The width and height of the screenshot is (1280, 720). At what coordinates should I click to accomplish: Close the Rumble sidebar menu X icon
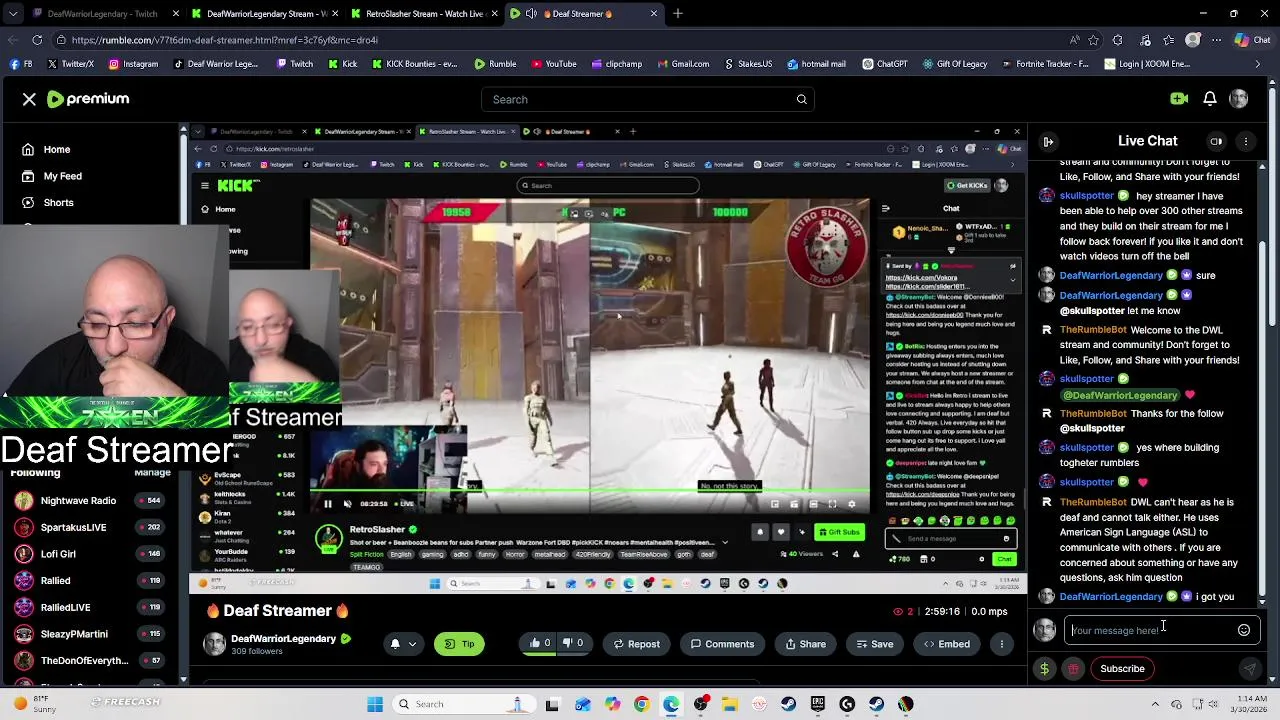[29, 99]
